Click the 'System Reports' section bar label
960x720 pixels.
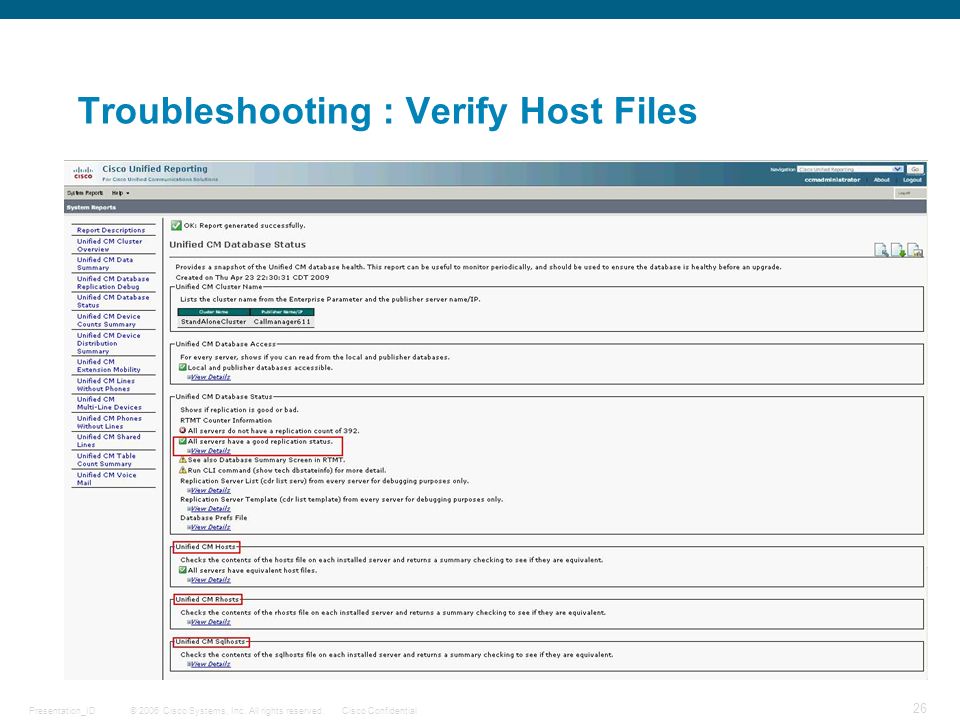coord(91,208)
